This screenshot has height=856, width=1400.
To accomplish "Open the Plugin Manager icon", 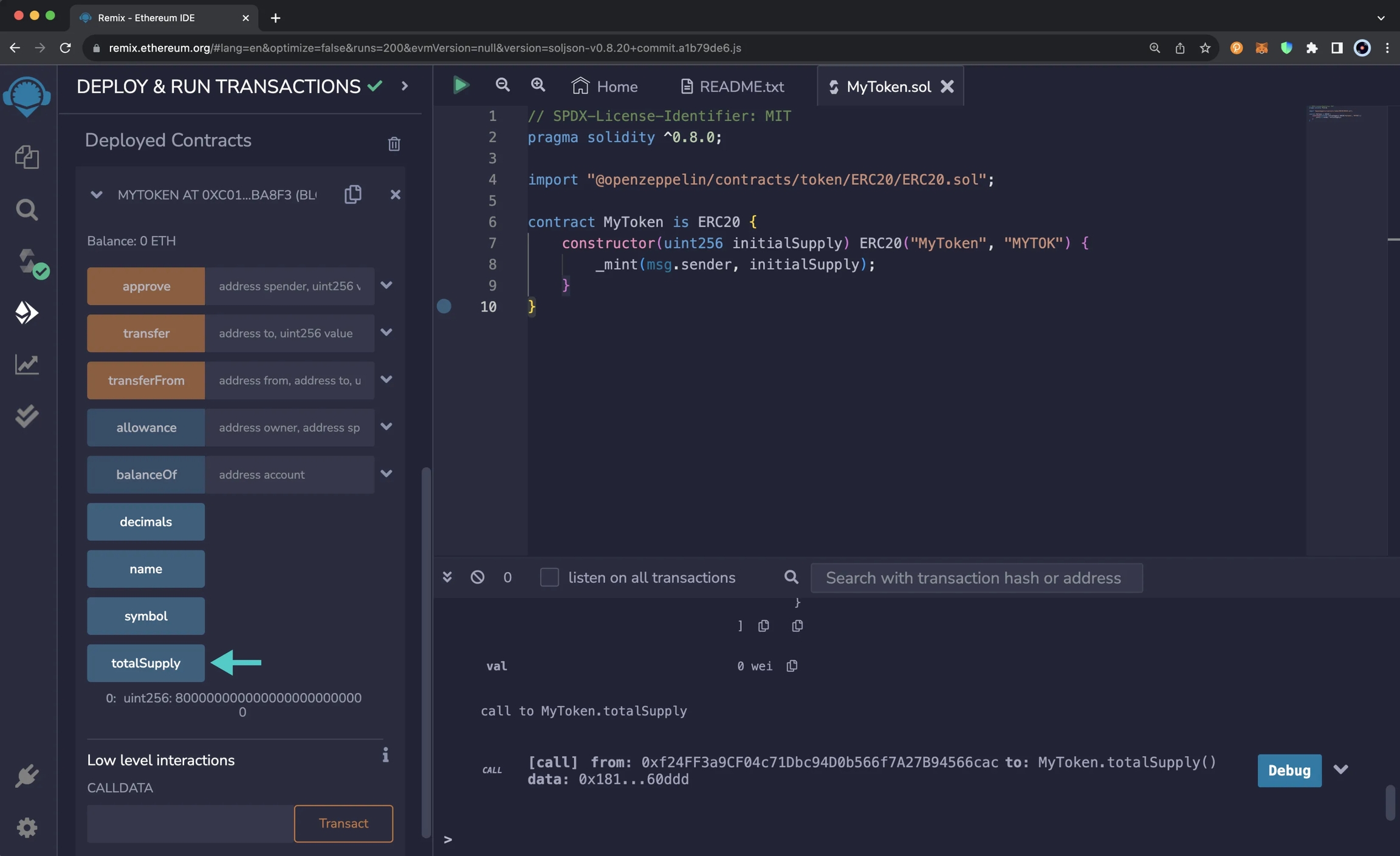I will point(27,776).
